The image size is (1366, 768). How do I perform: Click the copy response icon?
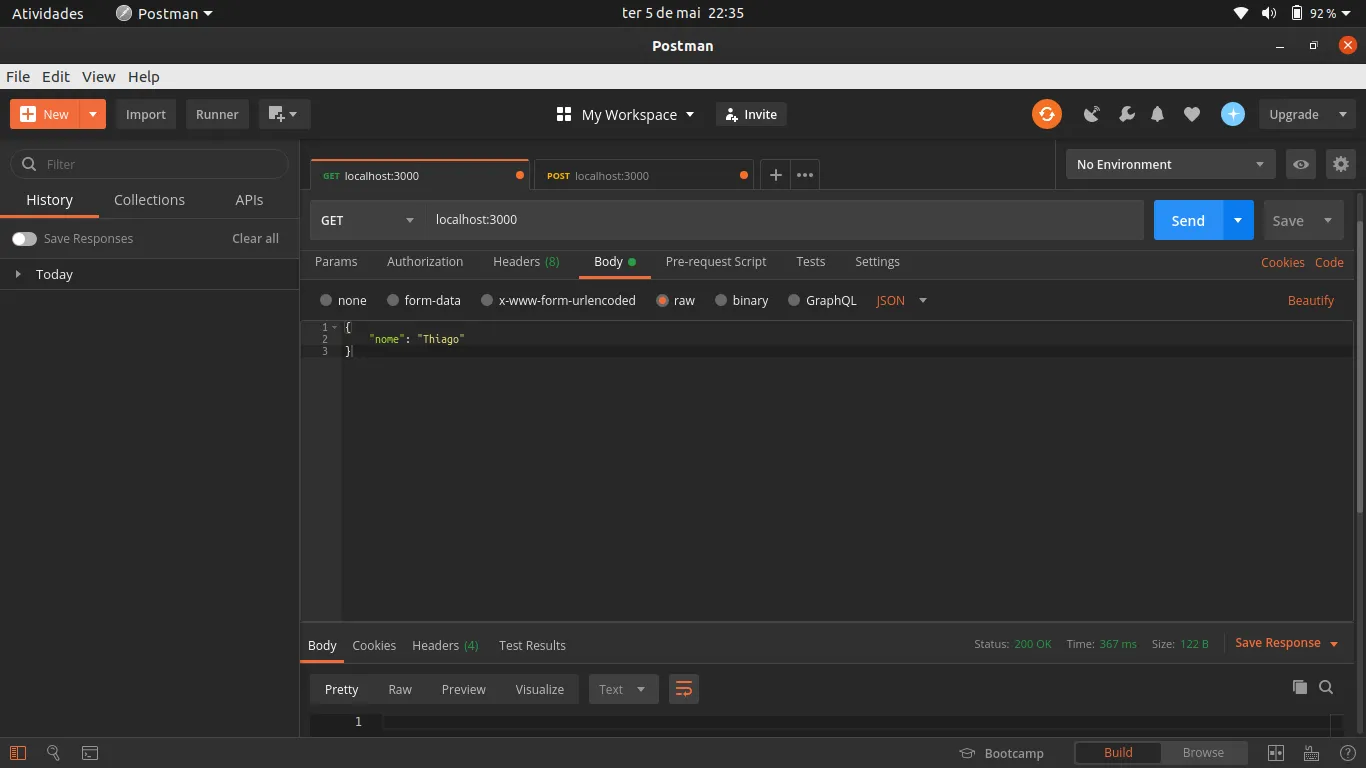point(1299,687)
